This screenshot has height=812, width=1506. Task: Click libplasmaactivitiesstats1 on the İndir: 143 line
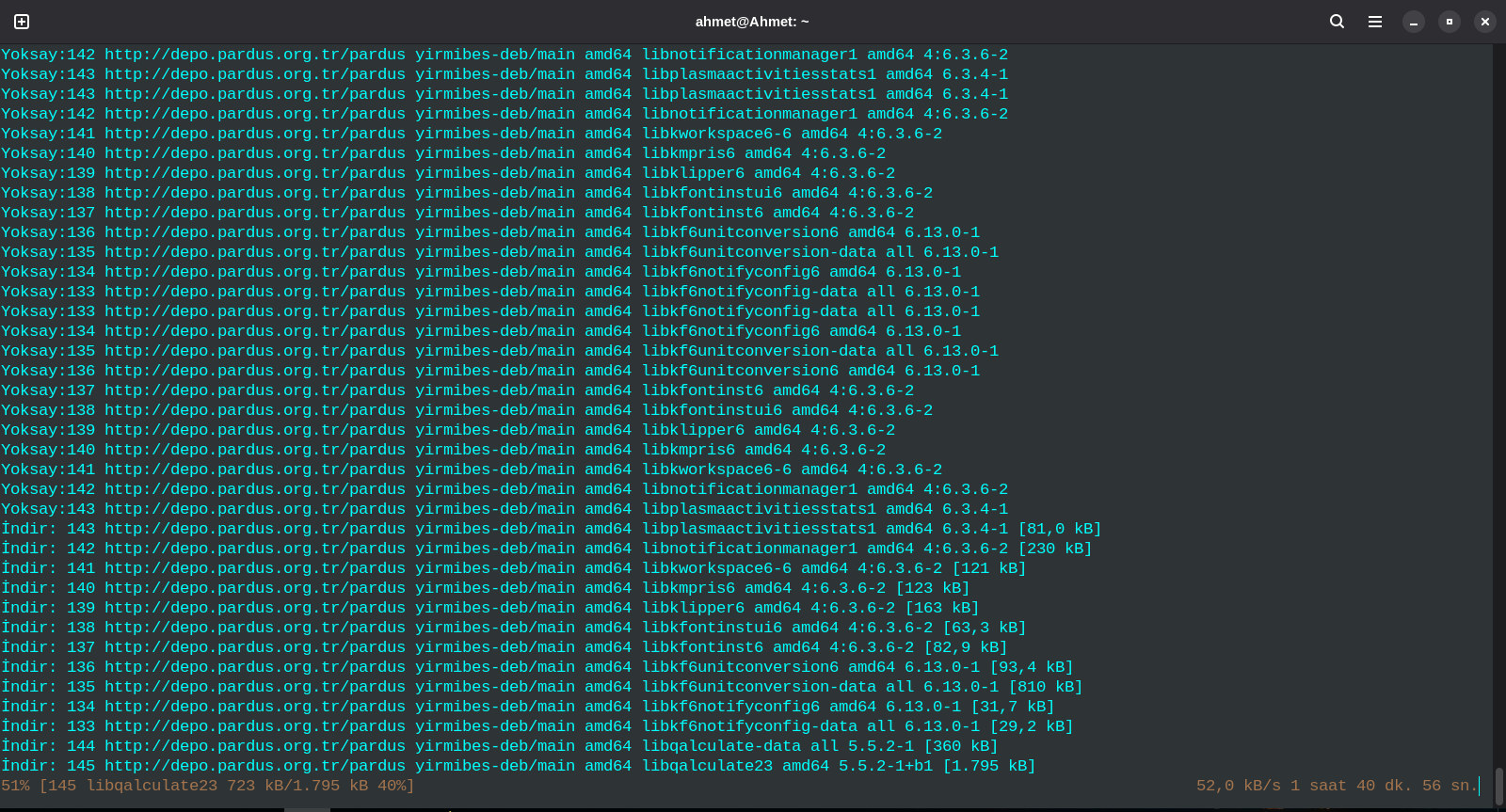(759, 529)
